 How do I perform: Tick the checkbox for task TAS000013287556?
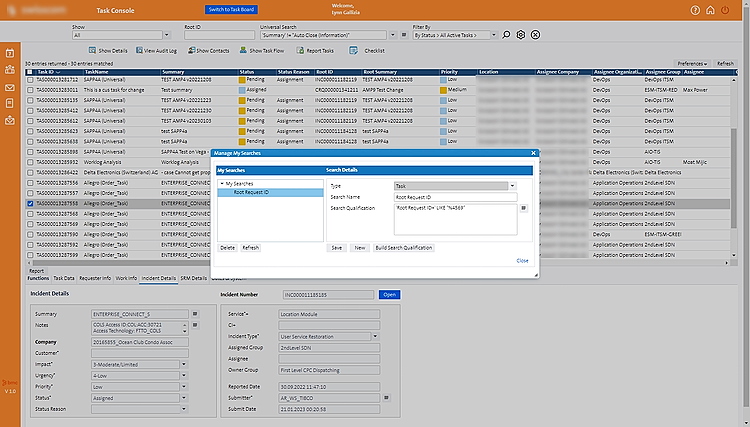30,185
